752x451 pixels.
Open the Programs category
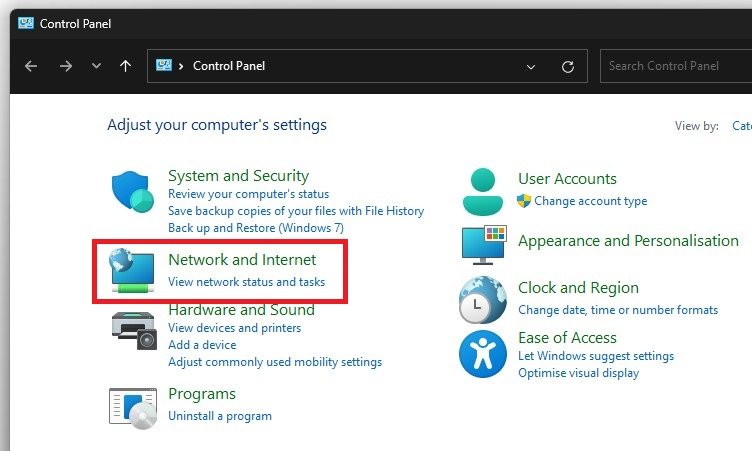tap(202, 394)
